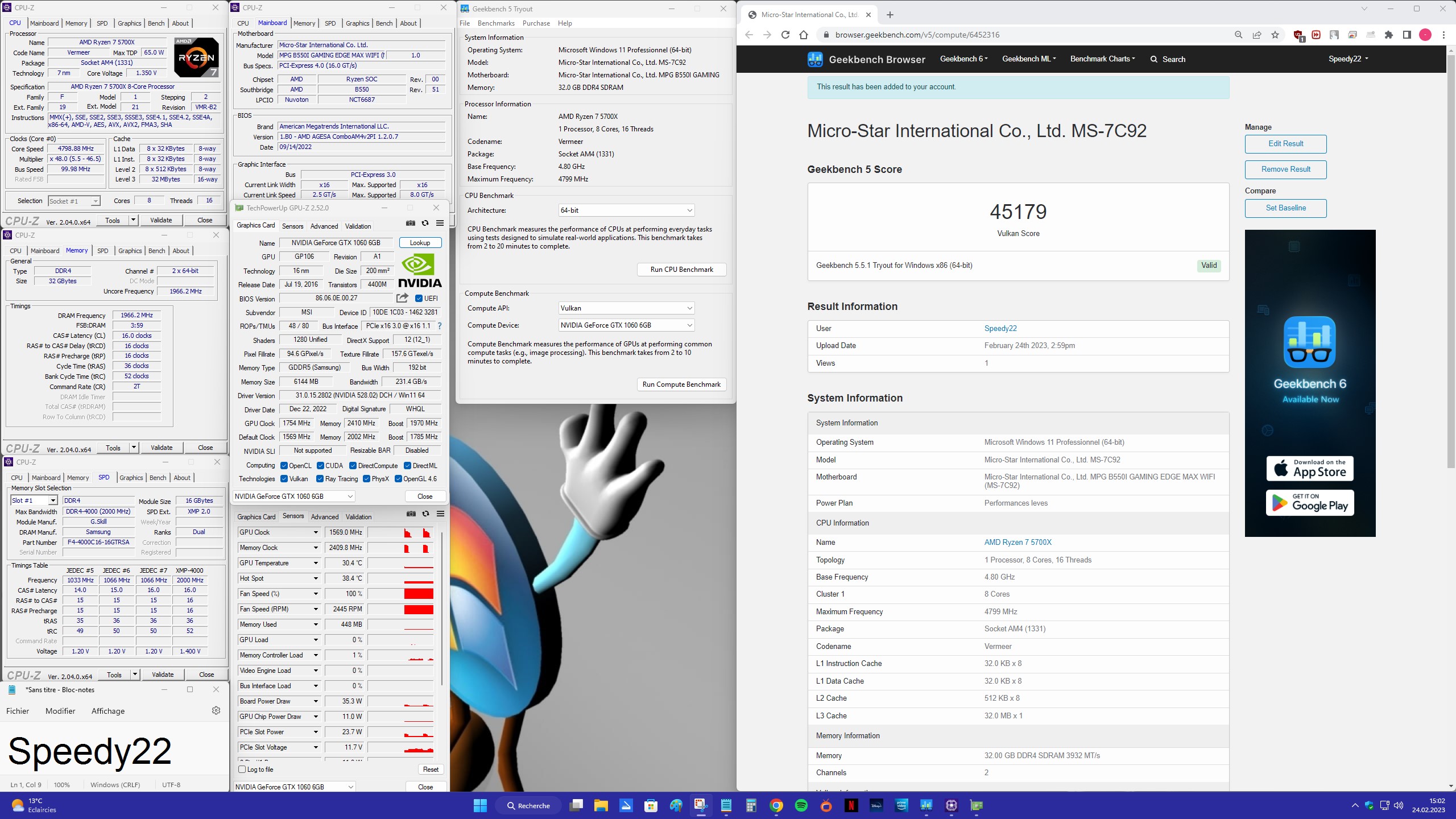
Task: Click the browser page vertical scrollbar
Action: click(x=1450, y=260)
